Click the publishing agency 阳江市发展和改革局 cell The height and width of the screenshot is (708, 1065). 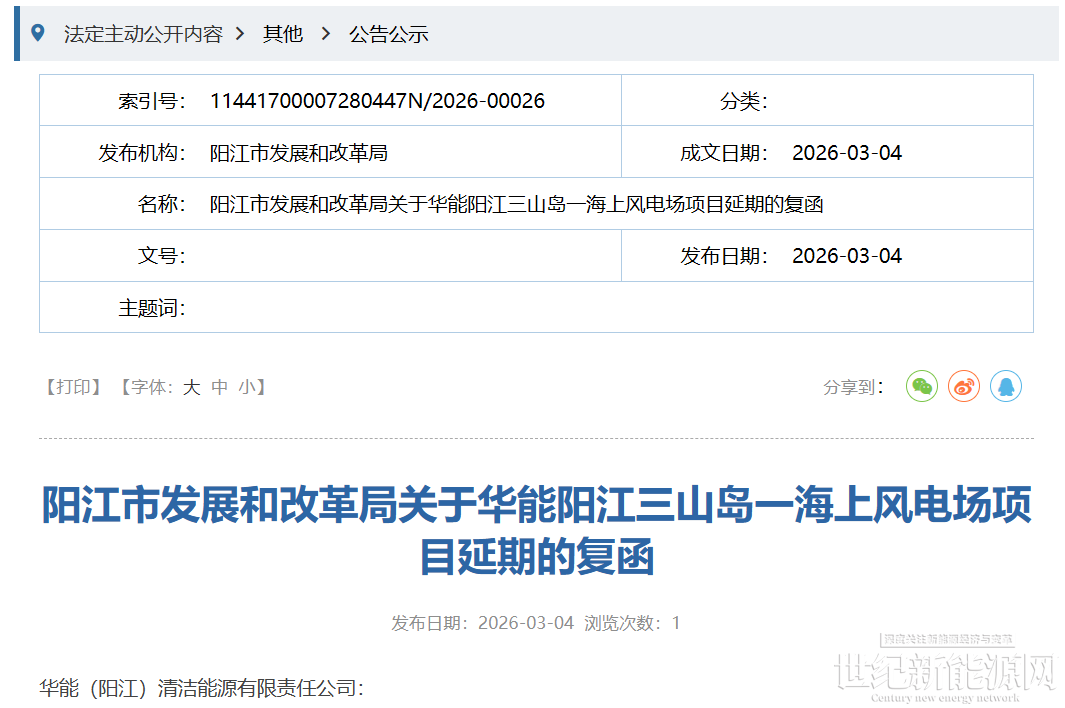pyautogui.click(x=298, y=153)
